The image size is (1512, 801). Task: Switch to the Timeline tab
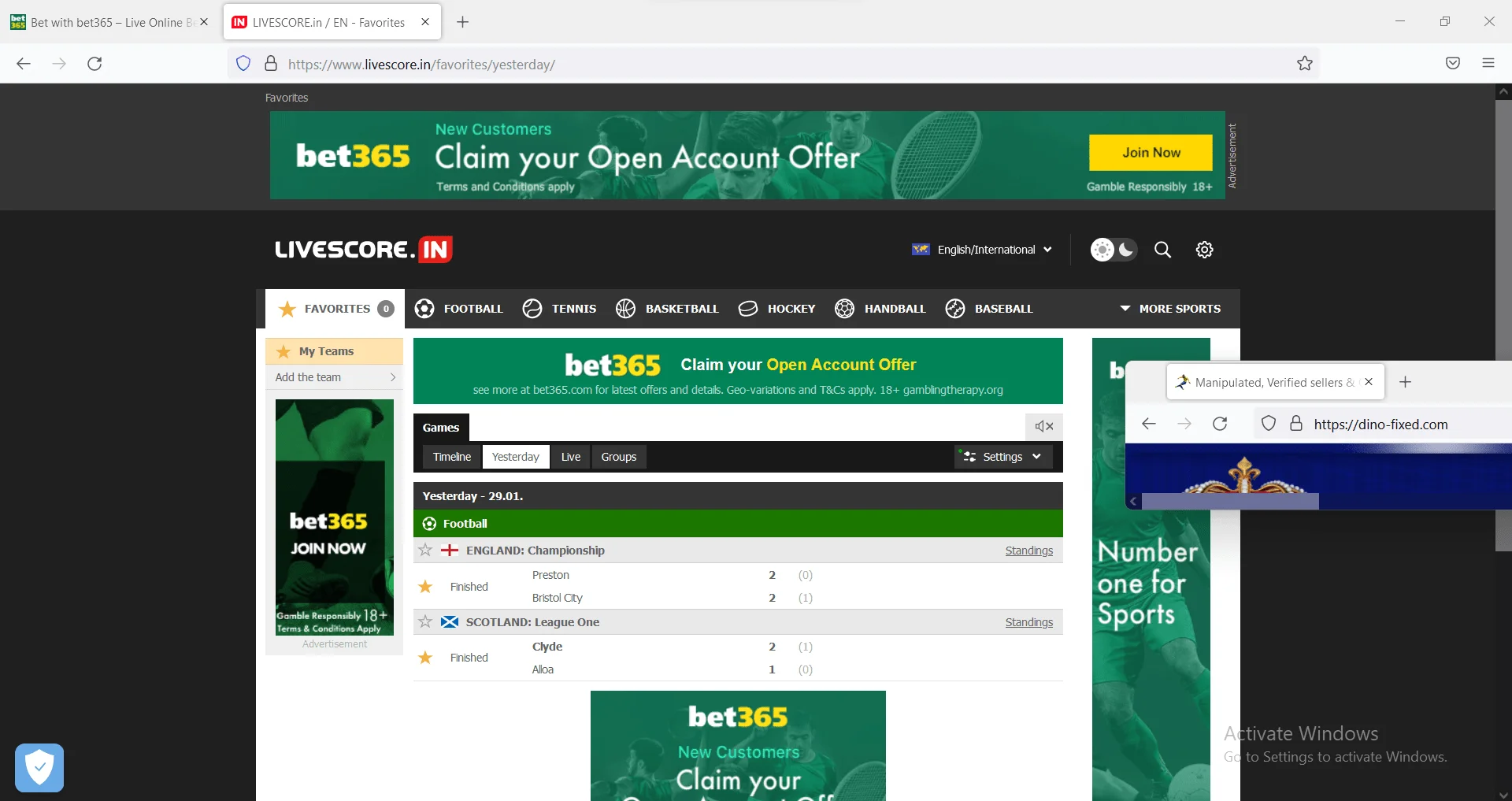452,457
